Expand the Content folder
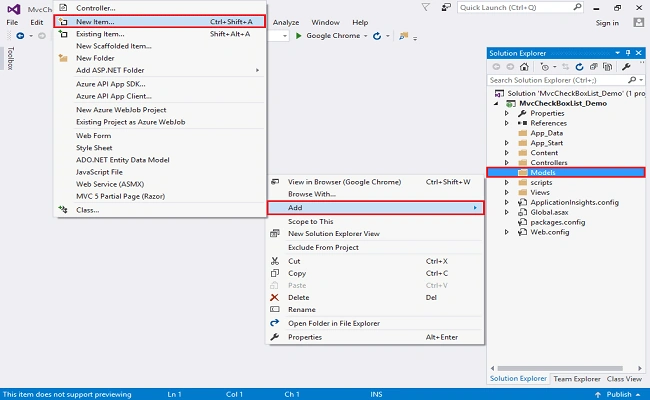 pos(507,153)
